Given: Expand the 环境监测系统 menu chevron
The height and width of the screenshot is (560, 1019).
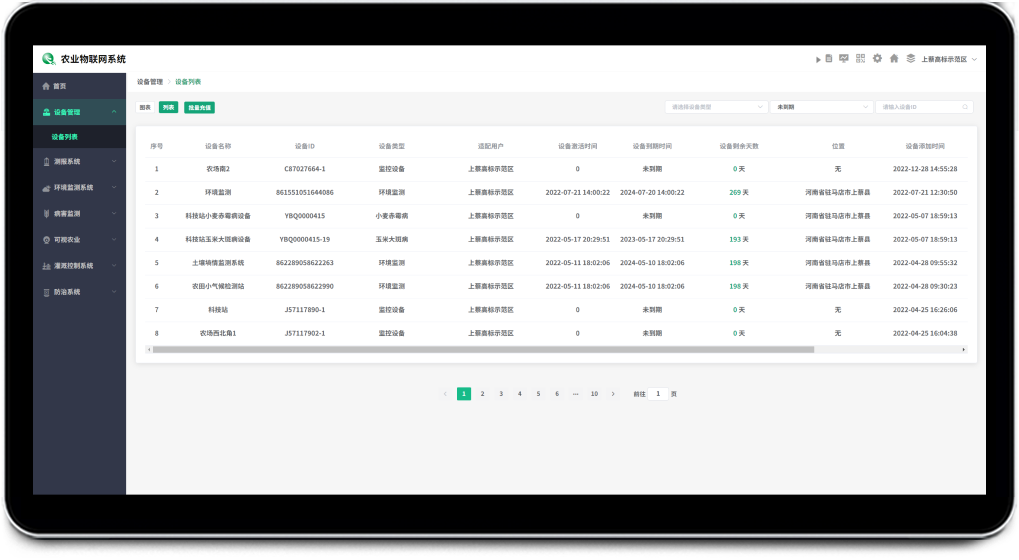Looking at the screenshot, I should point(114,188).
